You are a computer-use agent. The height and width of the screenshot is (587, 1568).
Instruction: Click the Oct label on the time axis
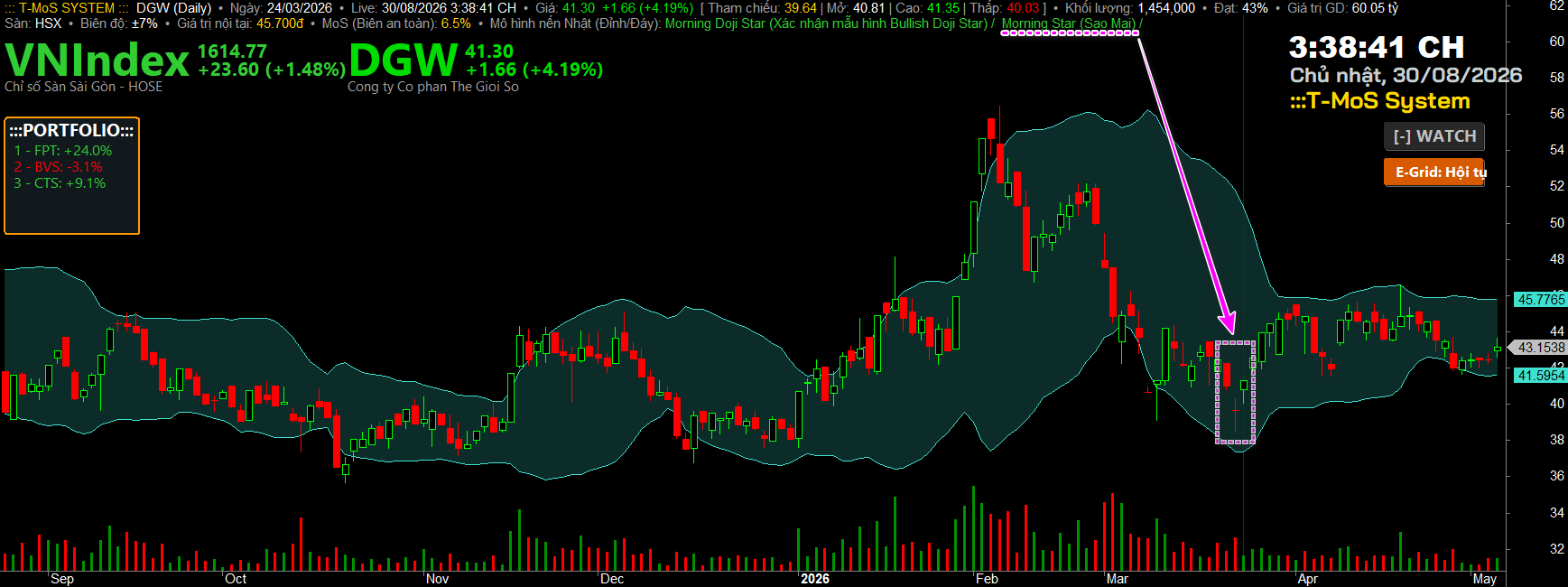[x=236, y=579]
